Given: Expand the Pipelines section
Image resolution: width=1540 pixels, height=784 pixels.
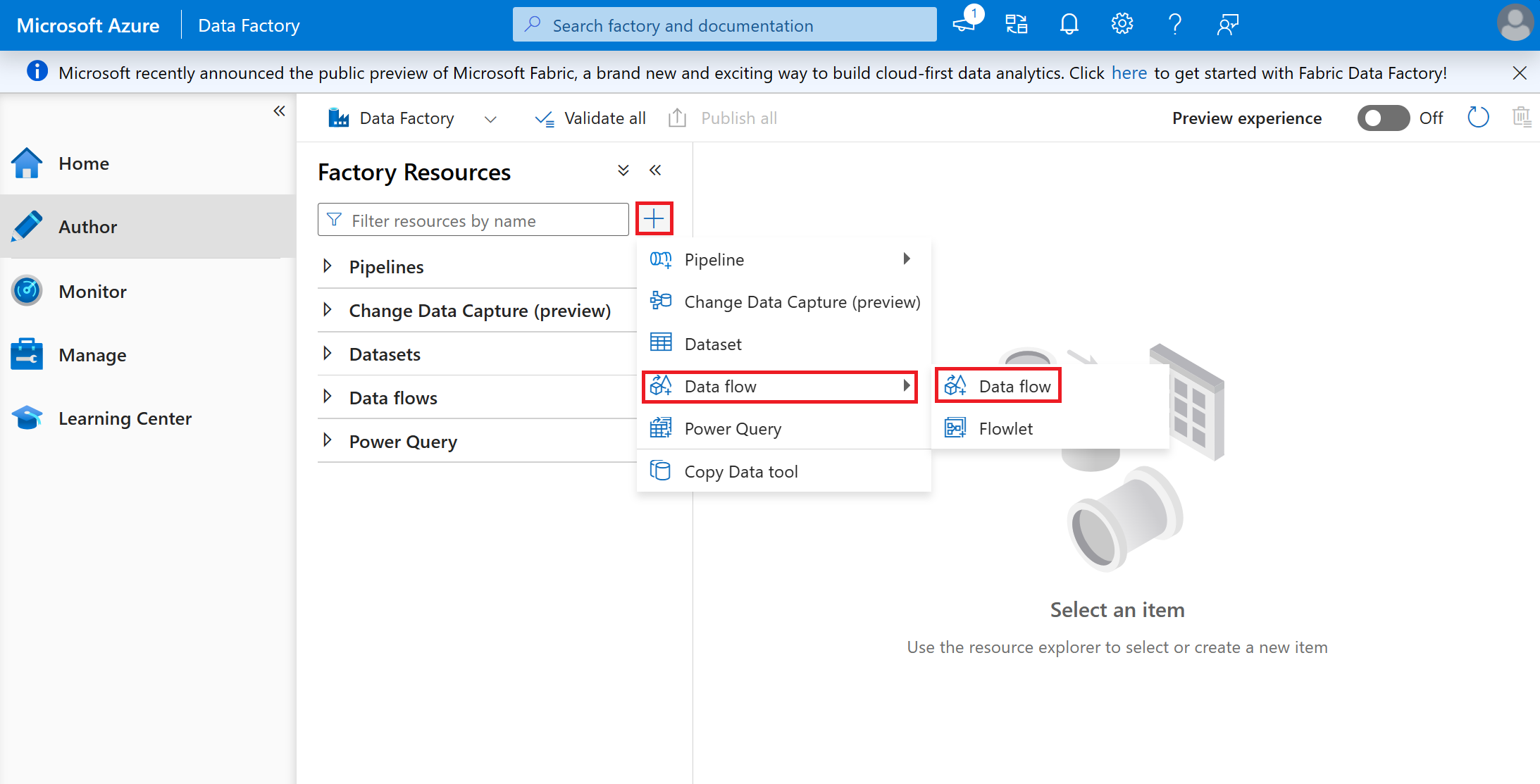Looking at the screenshot, I should (x=328, y=267).
